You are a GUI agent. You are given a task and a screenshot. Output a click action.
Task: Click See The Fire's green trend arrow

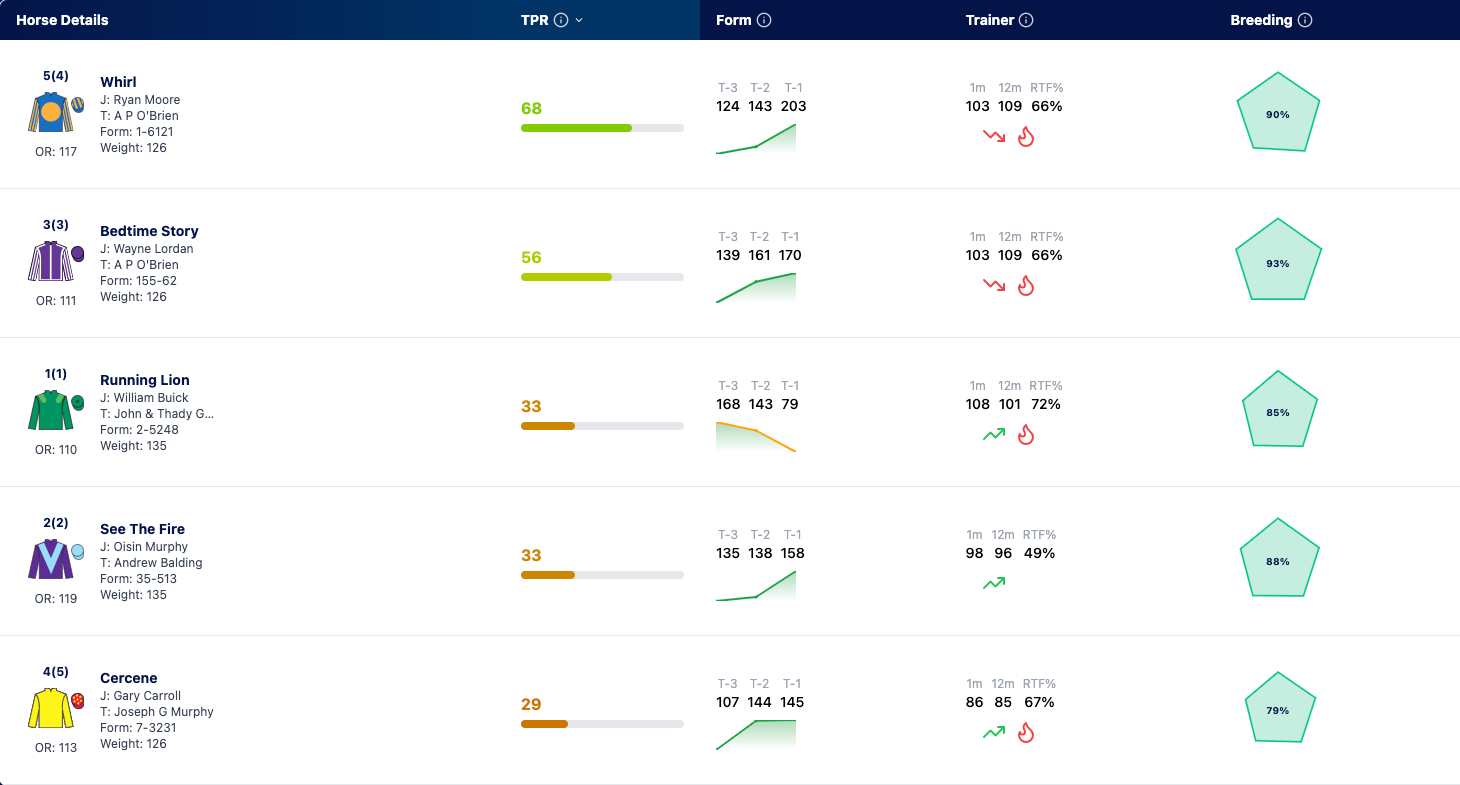994,583
